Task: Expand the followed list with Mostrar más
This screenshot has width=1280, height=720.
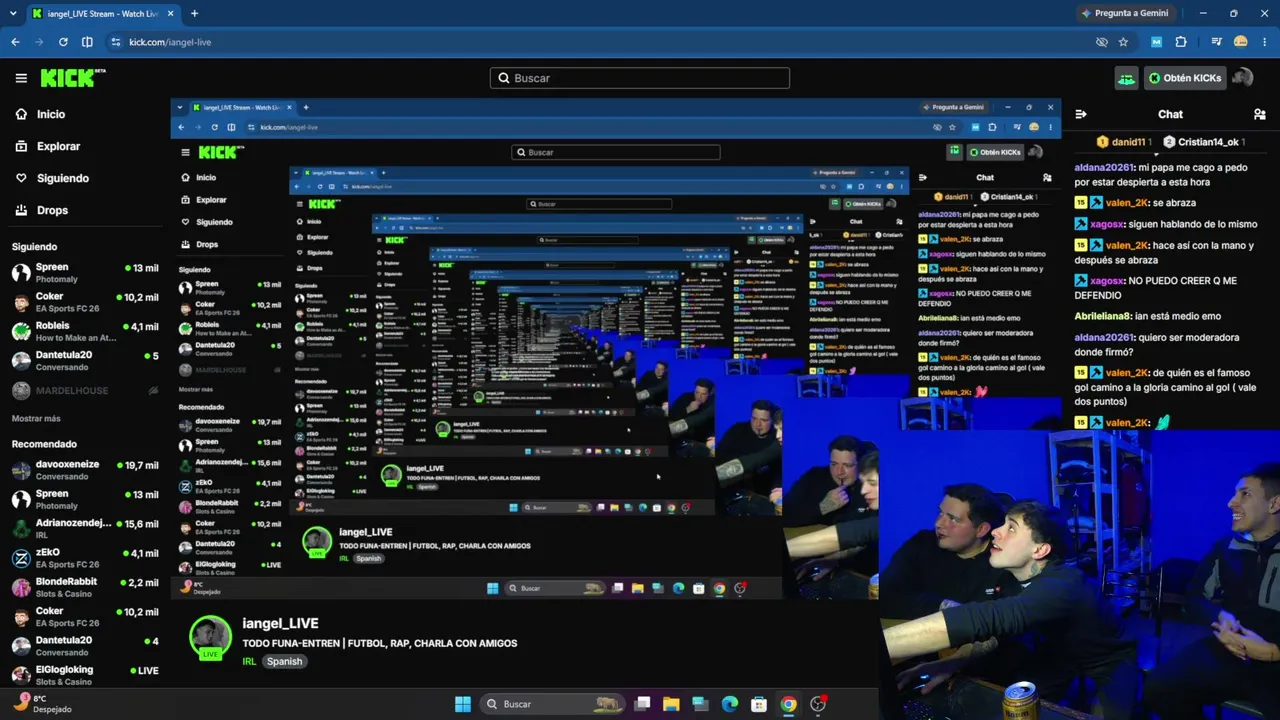Action: [x=36, y=418]
